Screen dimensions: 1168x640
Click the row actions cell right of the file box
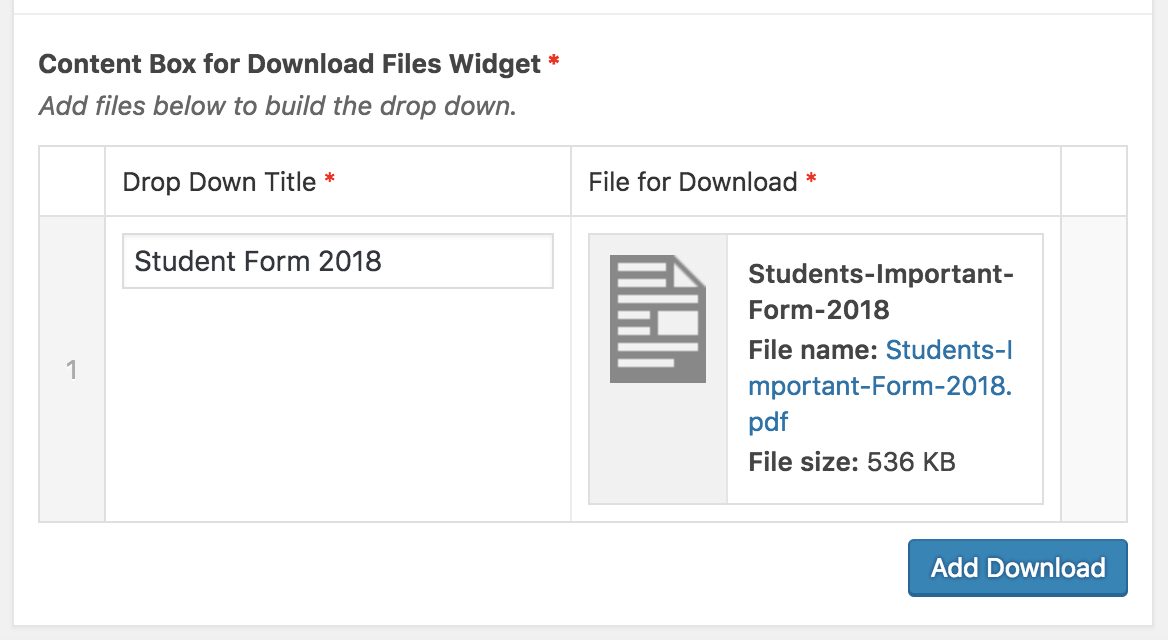tap(1094, 370)
